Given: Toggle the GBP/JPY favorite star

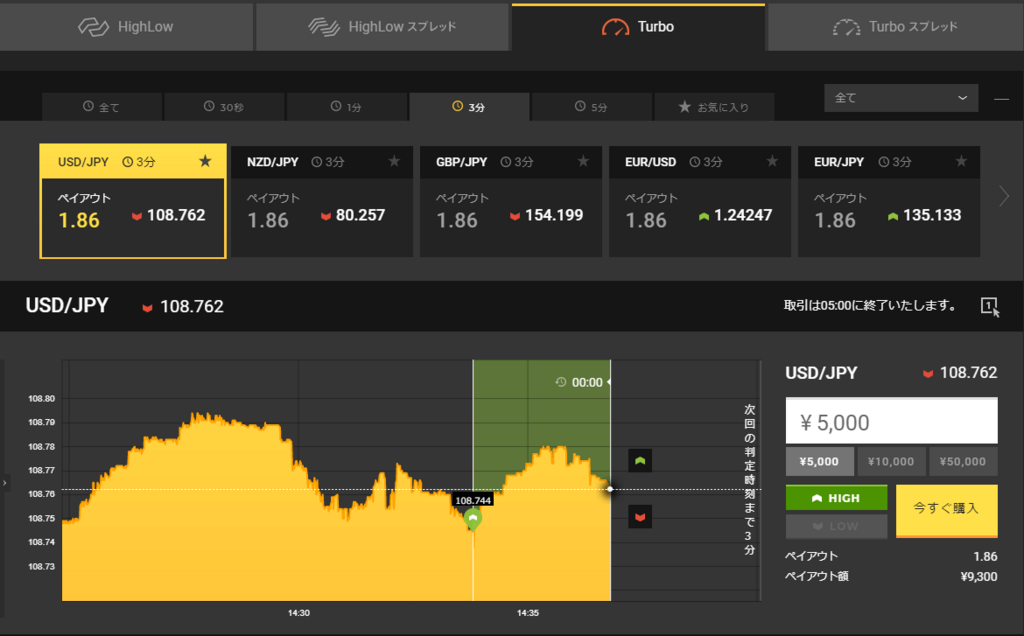Looking at the screenshot, I should 583,161.
